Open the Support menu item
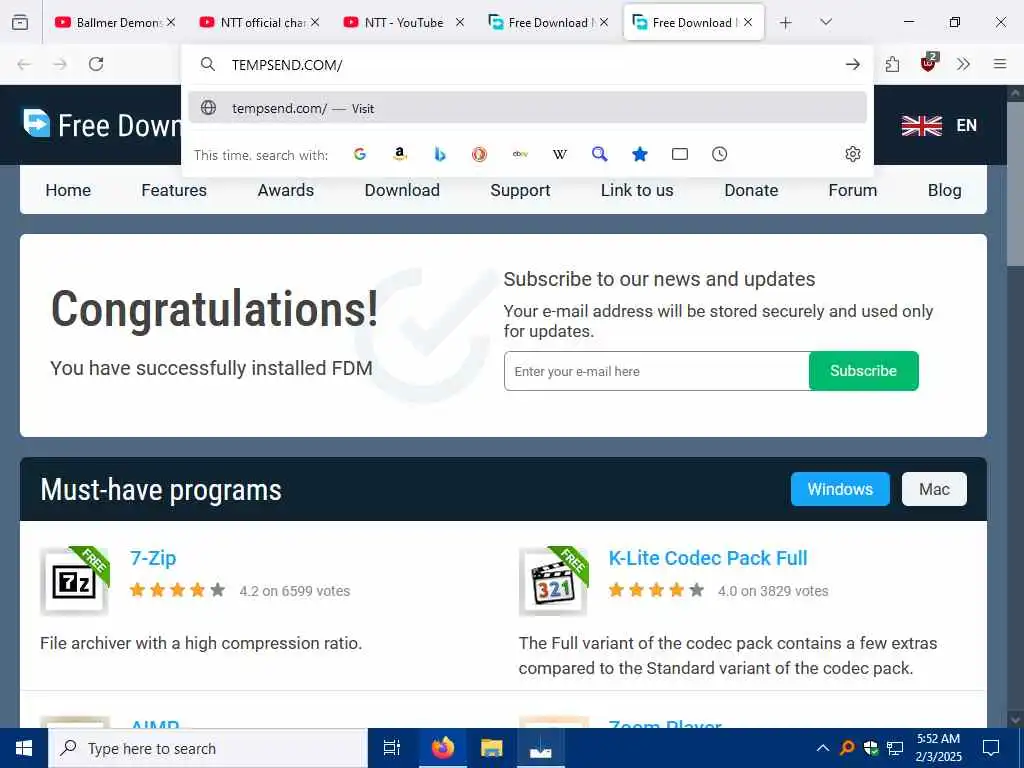This screenshot has height=768, width=1024. [x=520, y=190]
